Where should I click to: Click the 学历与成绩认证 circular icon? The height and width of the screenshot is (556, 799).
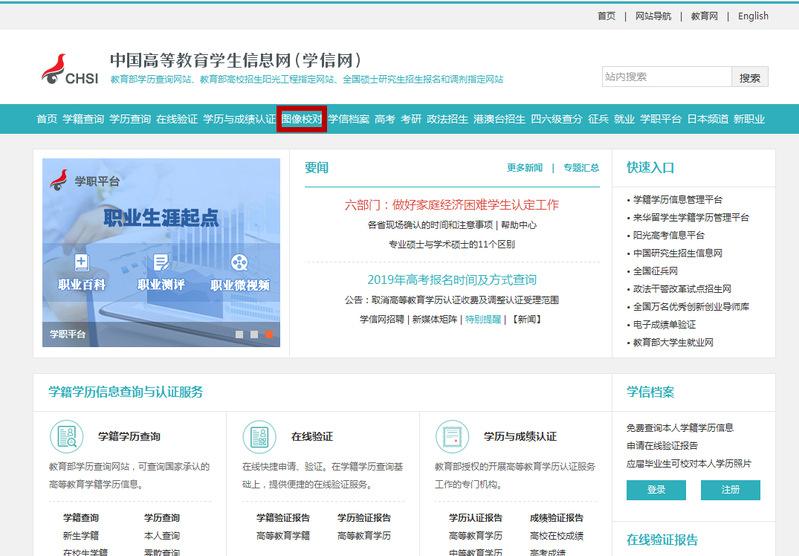tap(452, 437)
